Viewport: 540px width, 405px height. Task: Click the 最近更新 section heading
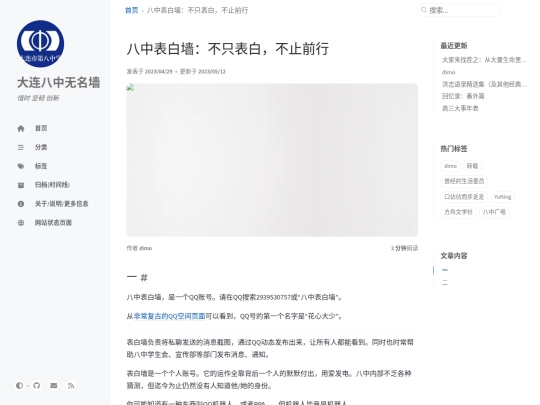tap(454, 46)
